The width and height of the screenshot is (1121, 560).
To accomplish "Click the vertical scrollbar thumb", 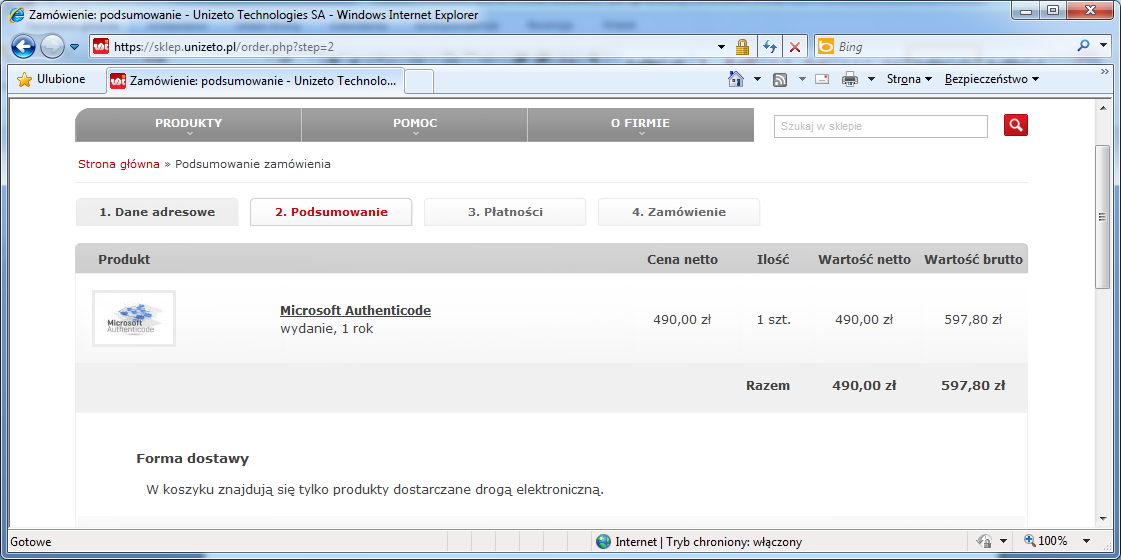I will [1103, 216].
